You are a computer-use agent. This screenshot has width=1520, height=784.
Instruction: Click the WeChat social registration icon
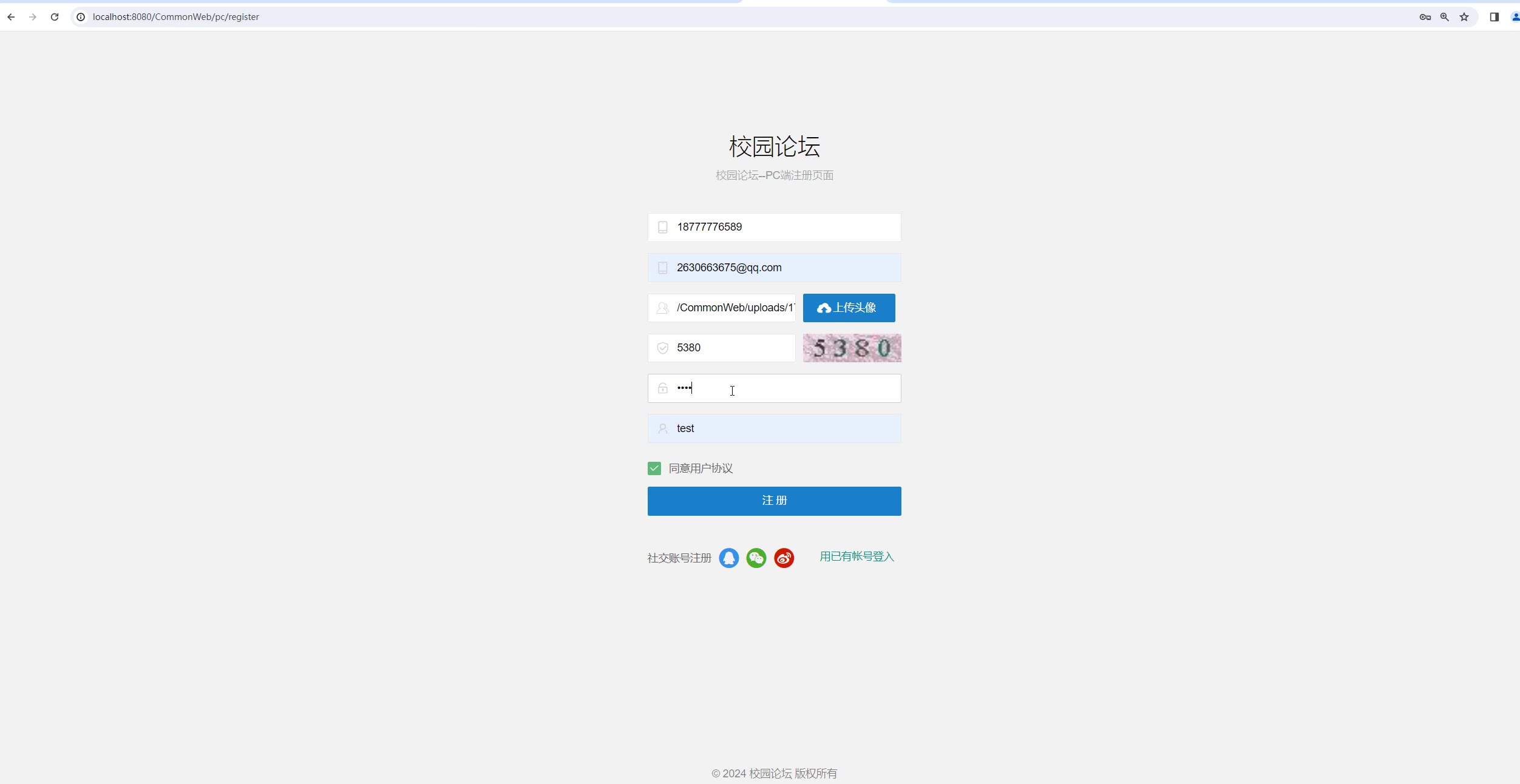pos(756,558)
